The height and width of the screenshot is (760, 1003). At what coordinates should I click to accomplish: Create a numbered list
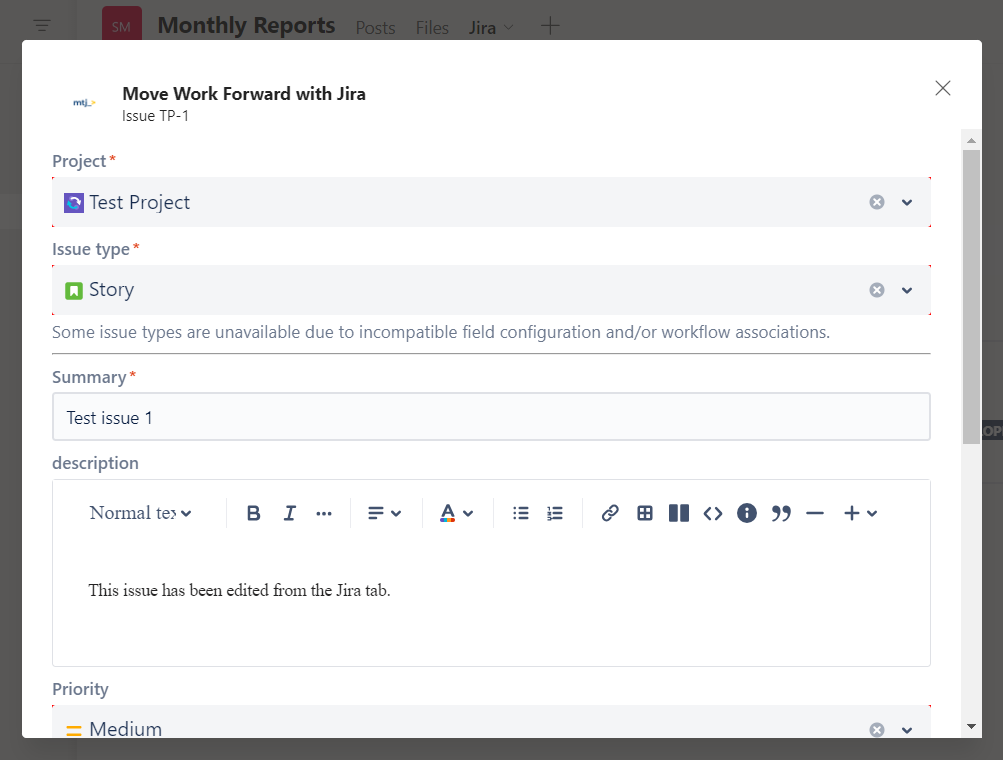(555, 513)
